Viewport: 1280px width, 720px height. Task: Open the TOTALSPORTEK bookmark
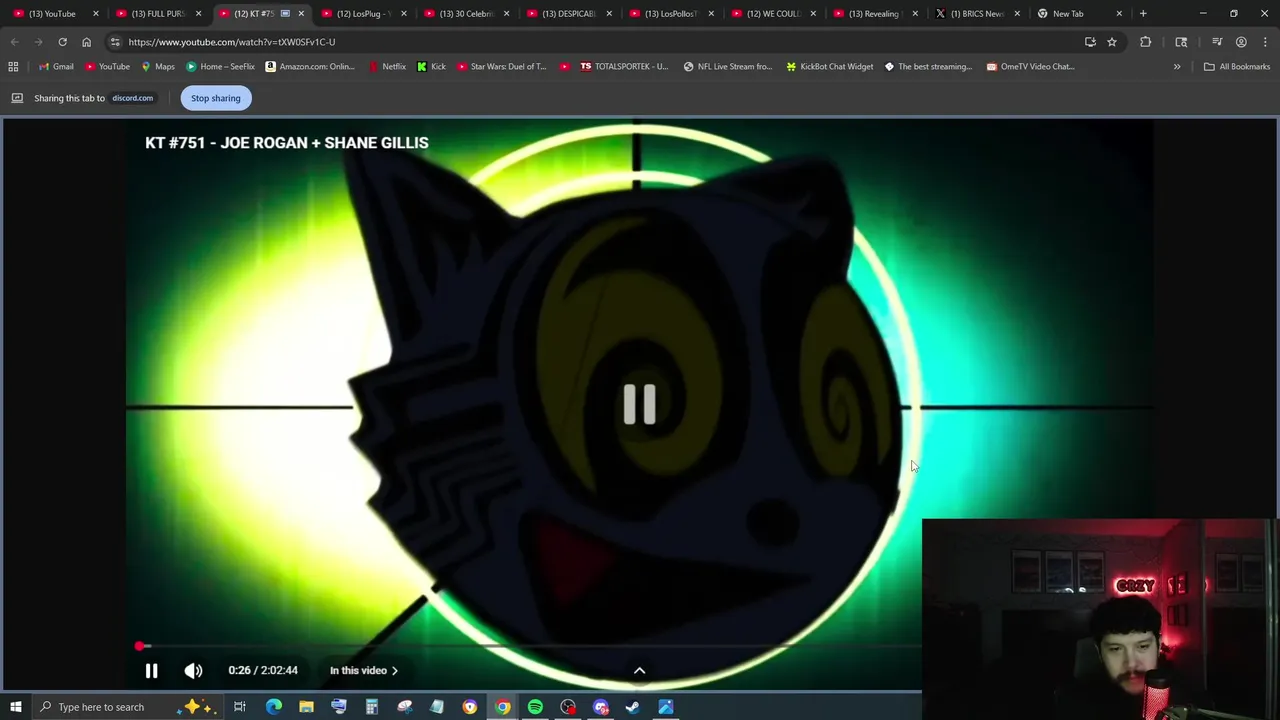click(624, 67)
